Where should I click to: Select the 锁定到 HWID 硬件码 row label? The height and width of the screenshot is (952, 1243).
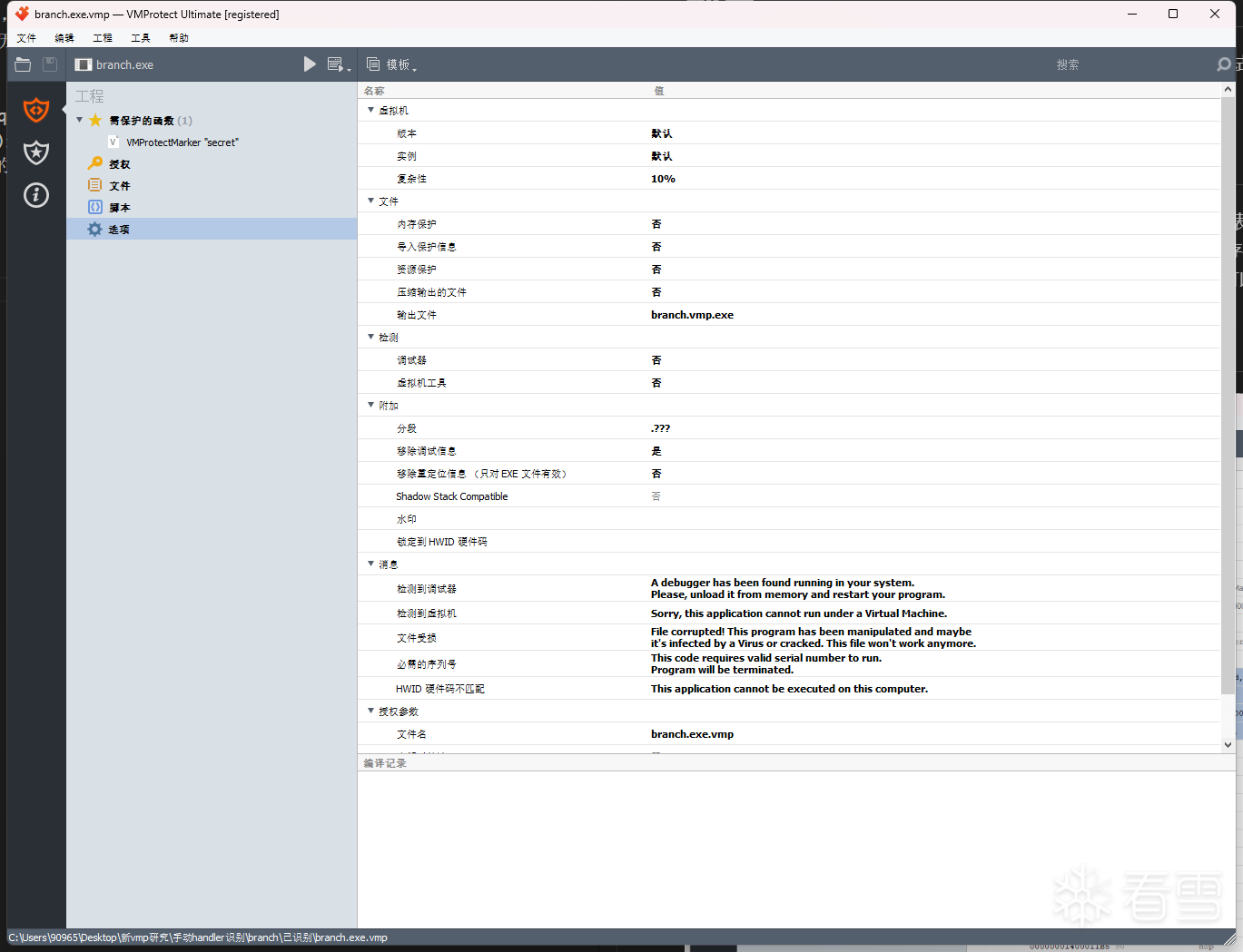(x=442, y=542)
